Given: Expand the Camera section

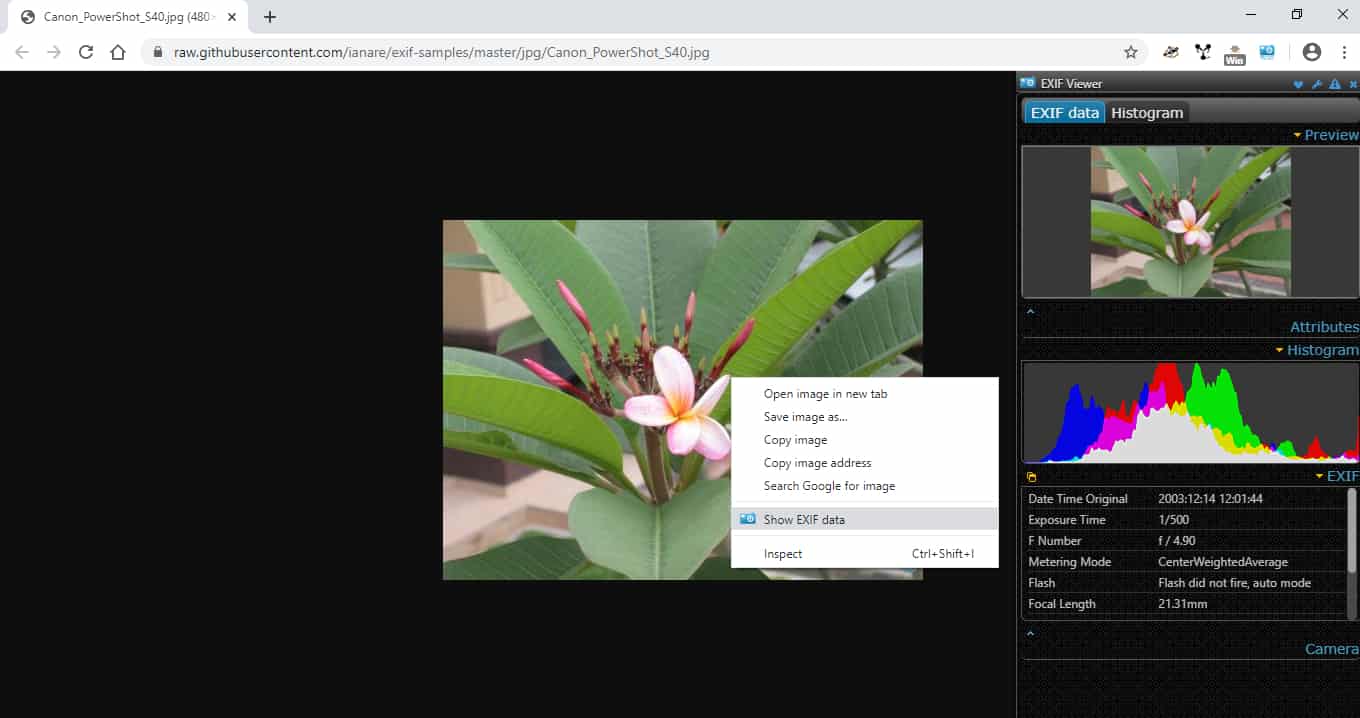Looking at the screenshot, I should pyautogui.click(x=1332, y=649).
